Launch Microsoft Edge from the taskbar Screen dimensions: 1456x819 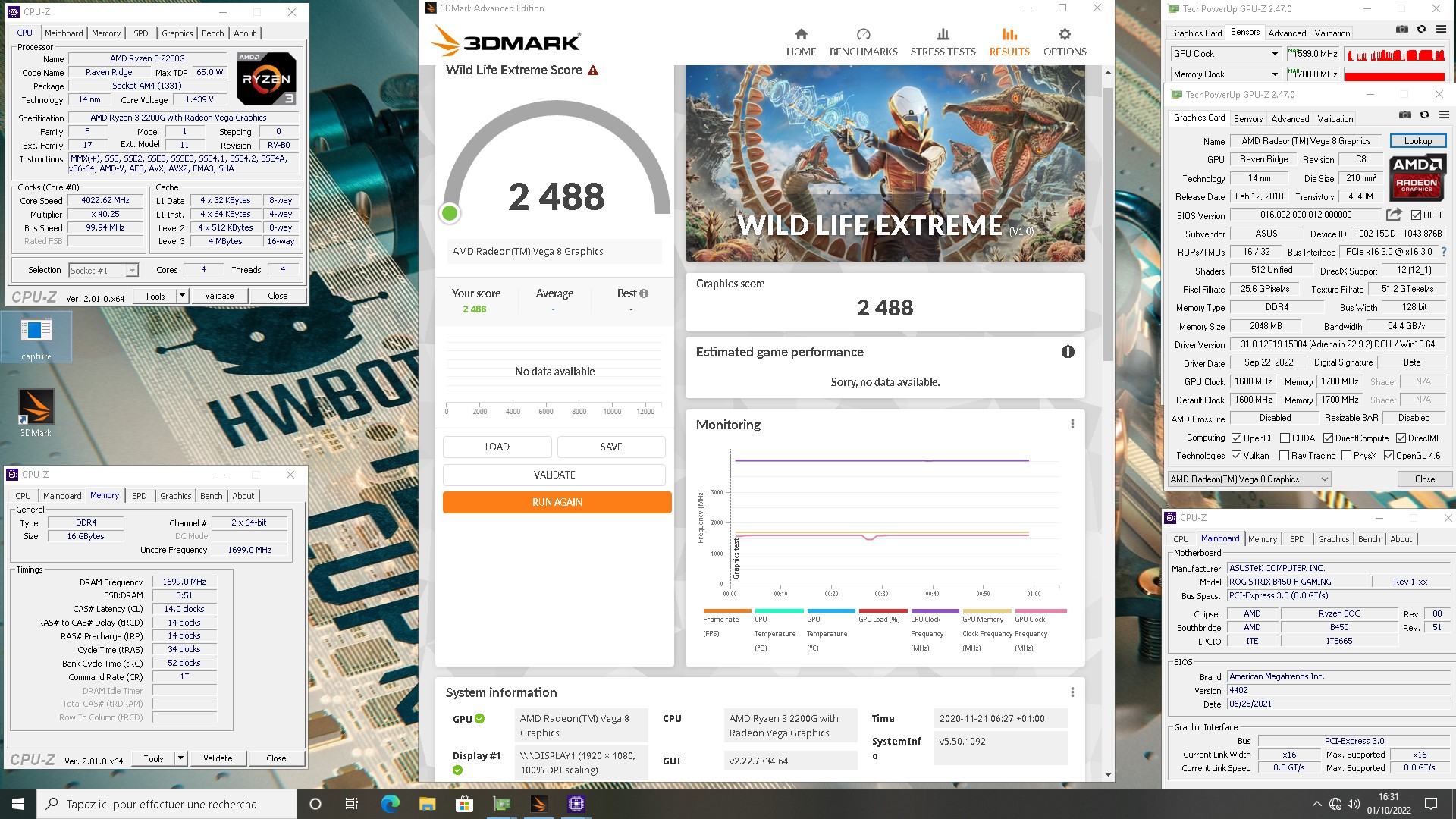390,804
